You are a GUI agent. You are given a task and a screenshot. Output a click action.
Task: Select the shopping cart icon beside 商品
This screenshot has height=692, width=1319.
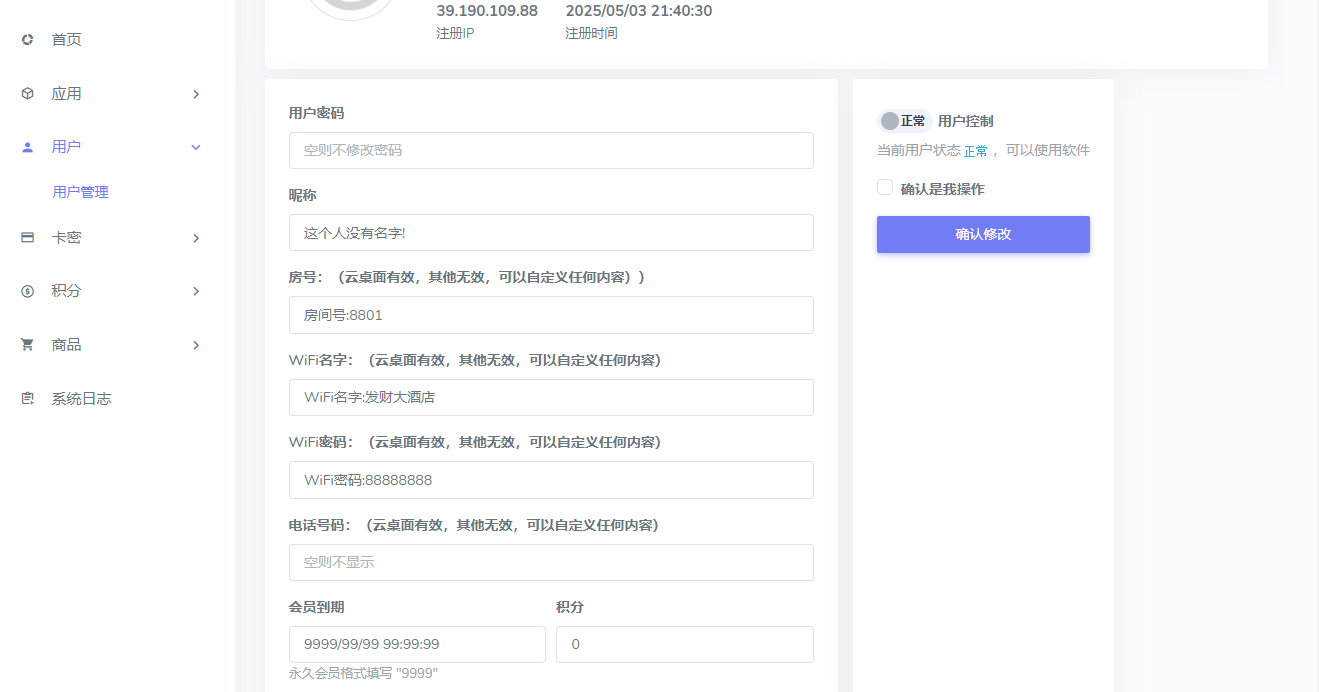(x=25, y=344)
